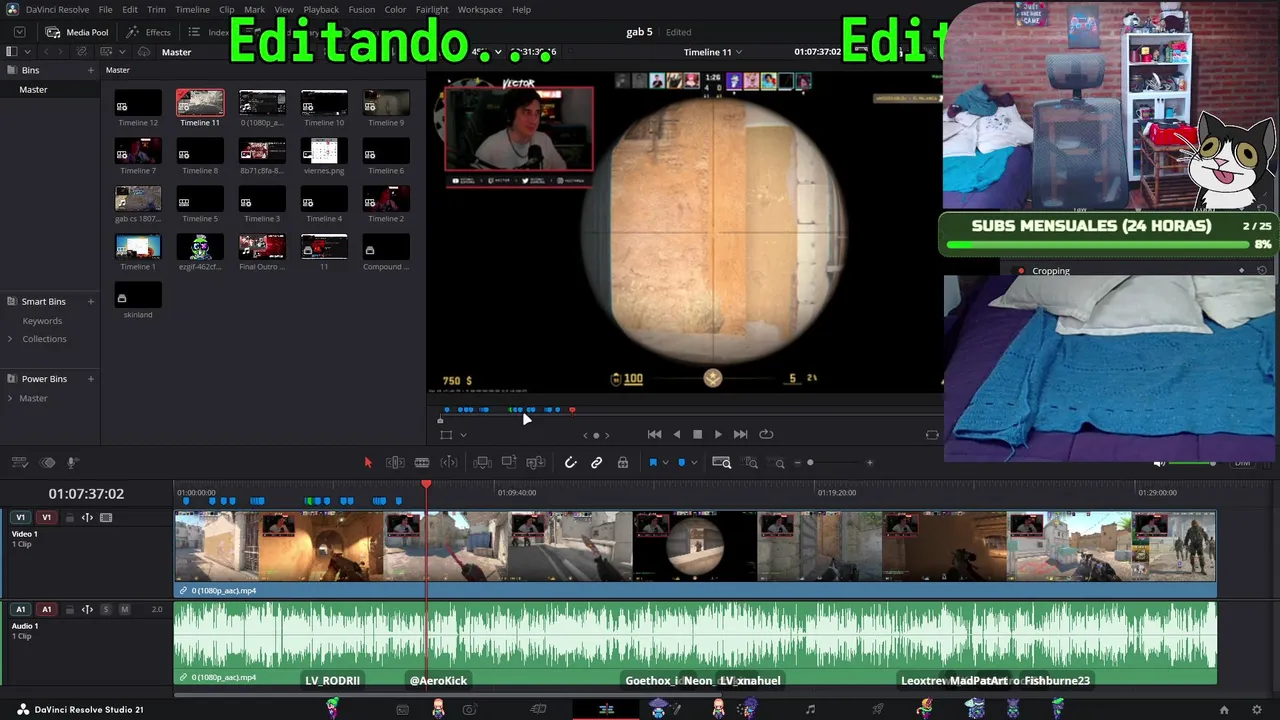1280x720 pixels.
Task: Add a flag with the flag icon
Action: pos(653,462)
